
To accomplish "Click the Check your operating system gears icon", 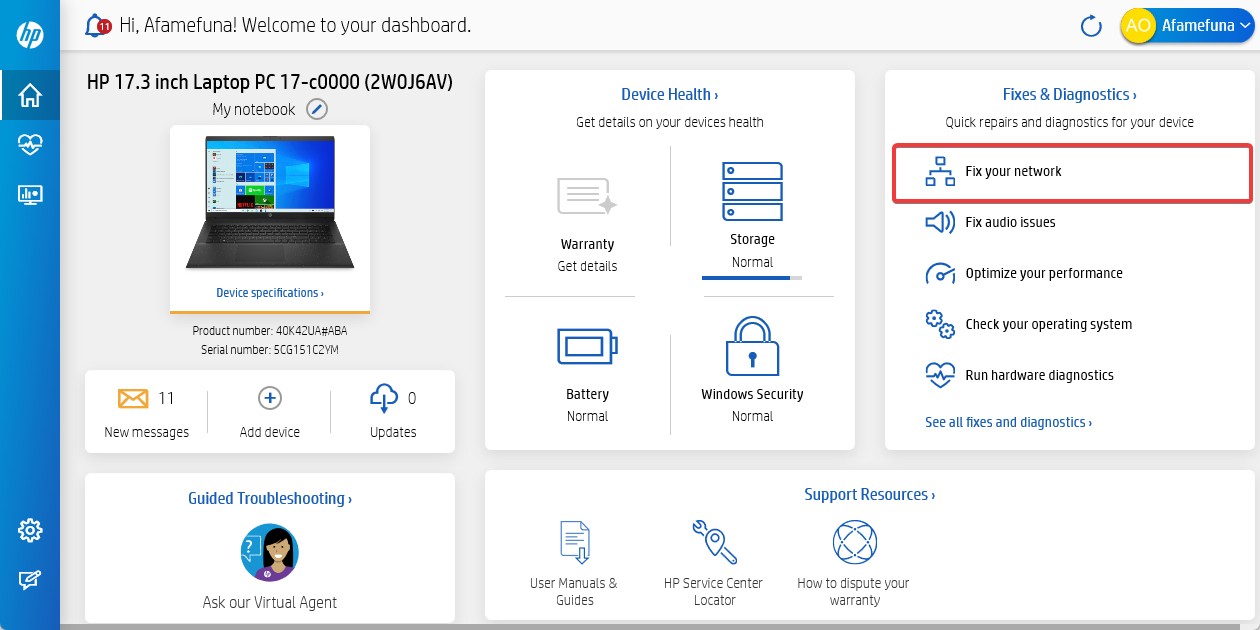I will [x=940, y=324].
